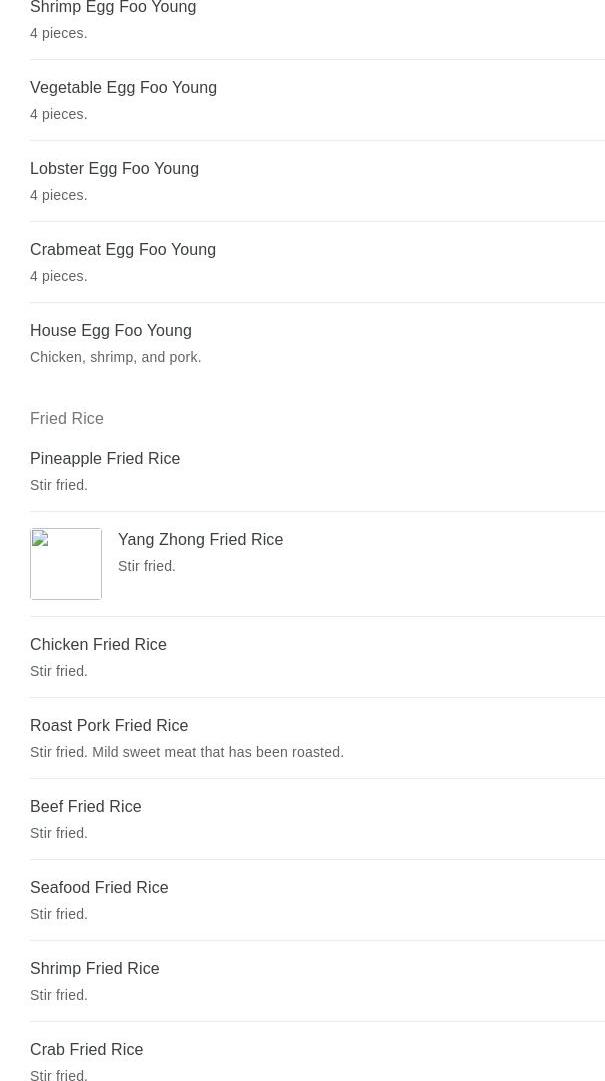This screenshot has width=605, height=1081.
Task: Click Stir fried text under Beef Fried Rice
Action: (59, 833)
